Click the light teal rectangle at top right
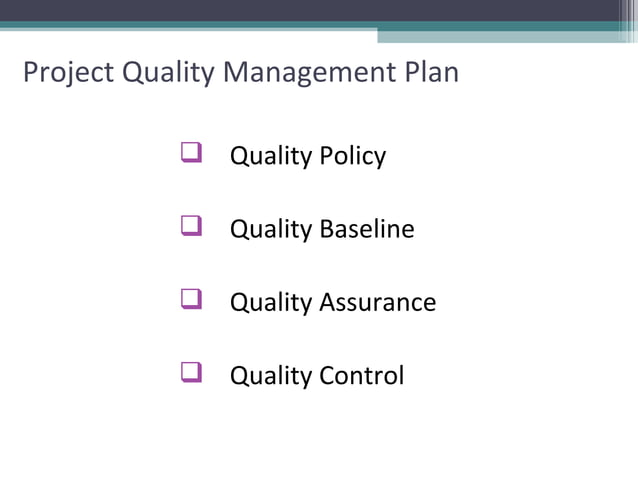This screenshot has height=478, width=638. [500, 37]
